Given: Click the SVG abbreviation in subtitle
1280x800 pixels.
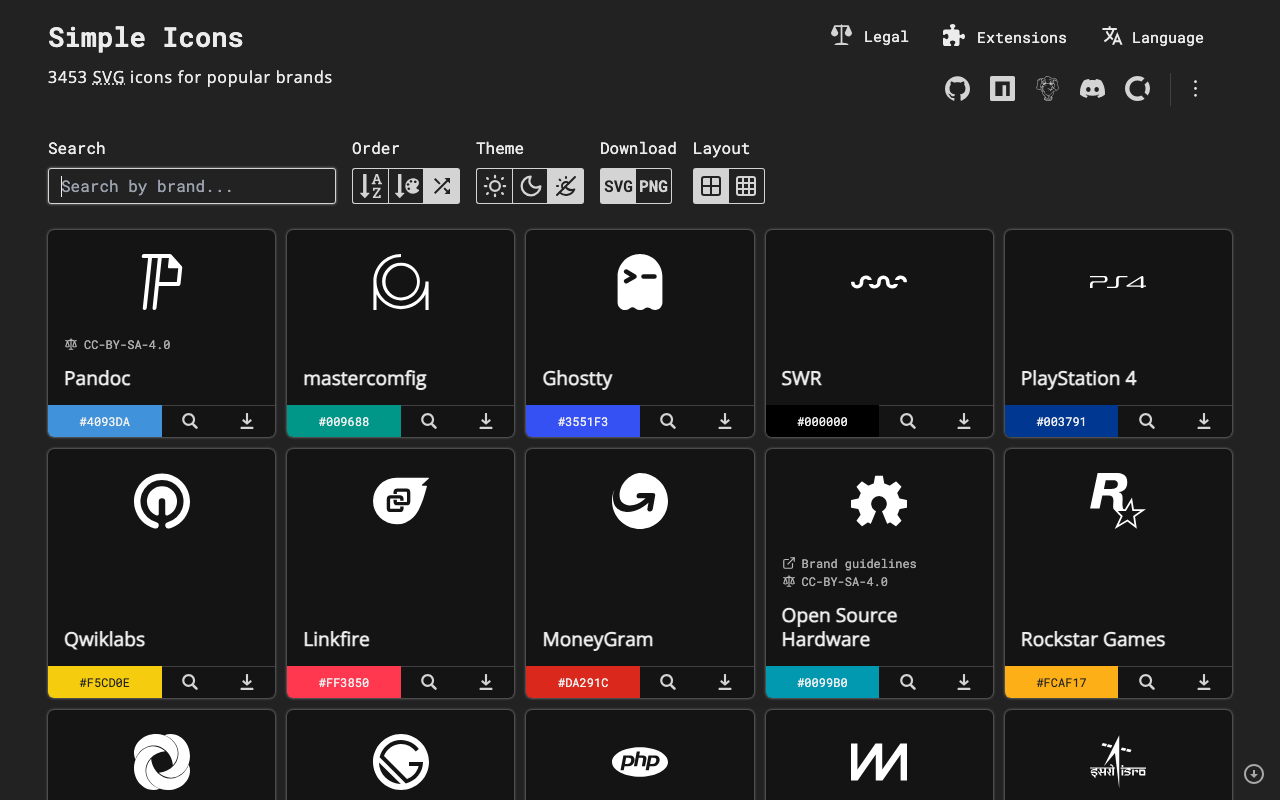Looking at the screenshot, I should pyautogui.click(x=109, y=77).
